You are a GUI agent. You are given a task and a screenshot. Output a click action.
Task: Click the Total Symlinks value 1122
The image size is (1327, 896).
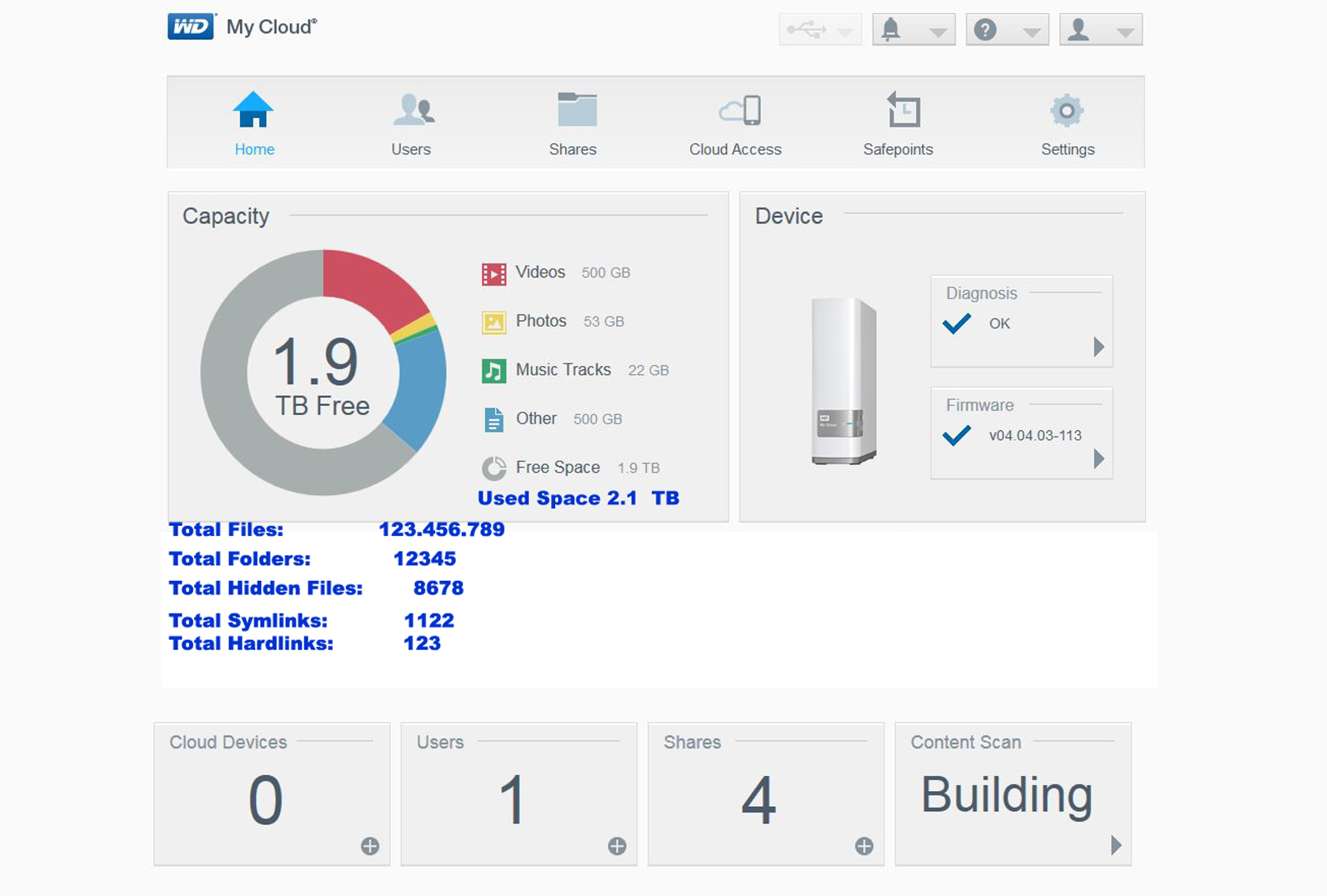[x=429, y=621]
